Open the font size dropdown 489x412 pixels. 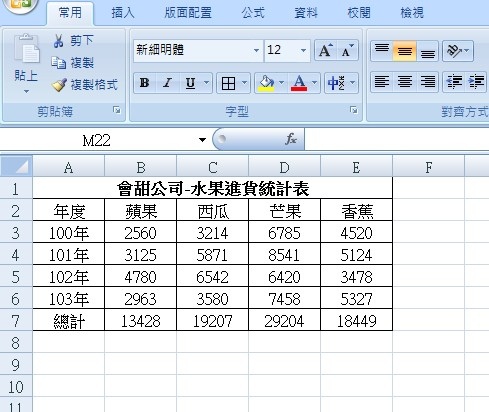point(303,51)
